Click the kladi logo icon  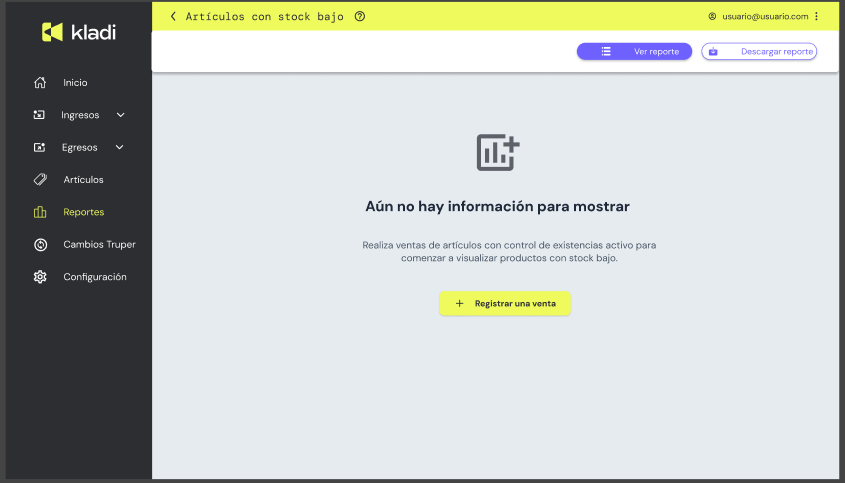(x=52, y=32)
